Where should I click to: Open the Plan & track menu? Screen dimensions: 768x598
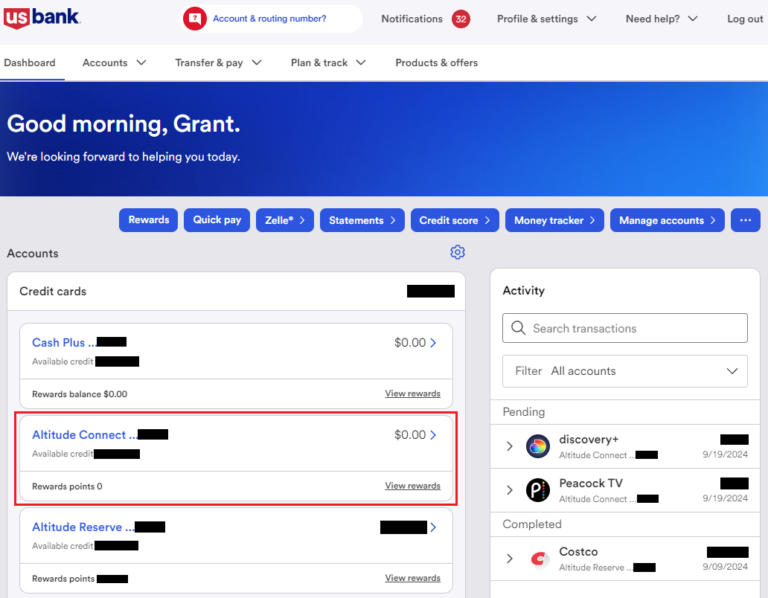pyautogui.click(x=328, y=63)
